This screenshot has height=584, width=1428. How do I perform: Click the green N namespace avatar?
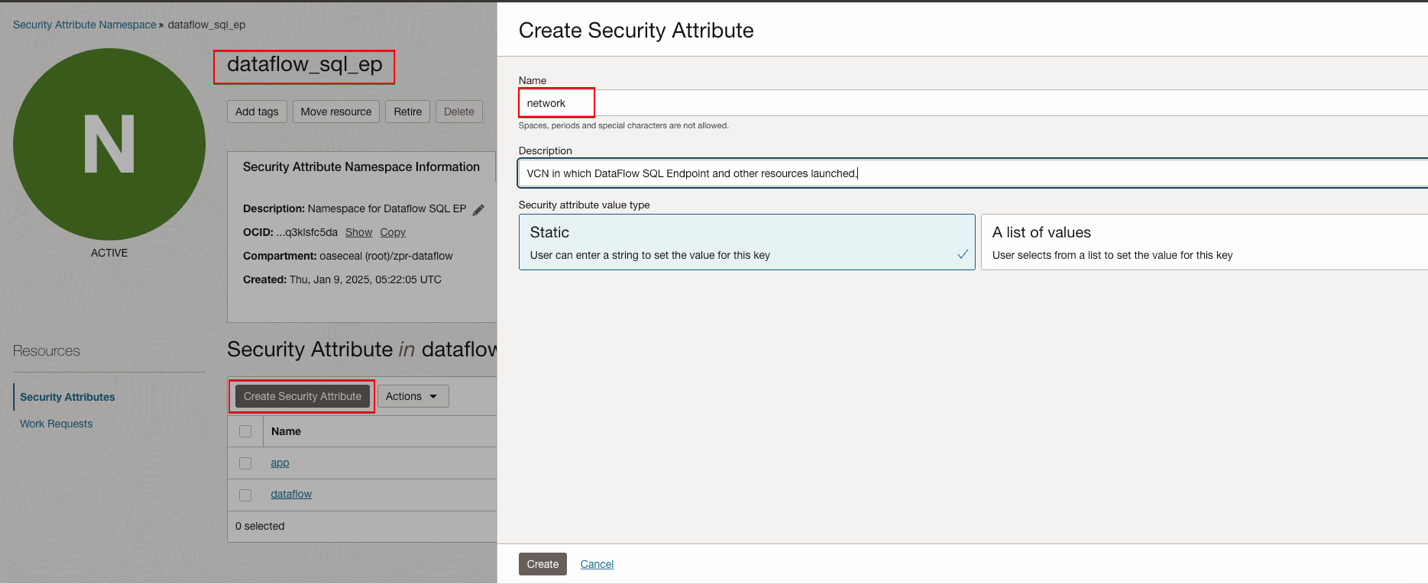point(109,145)
